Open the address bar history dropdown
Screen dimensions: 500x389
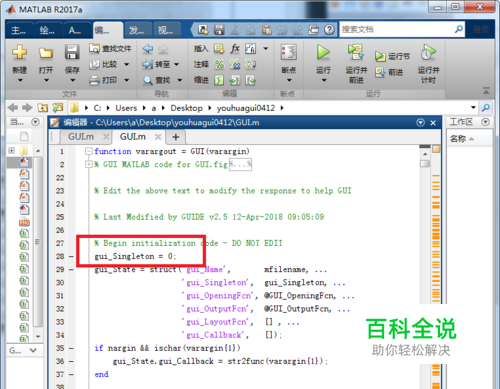pyautogui.click(x=473, y=107)
